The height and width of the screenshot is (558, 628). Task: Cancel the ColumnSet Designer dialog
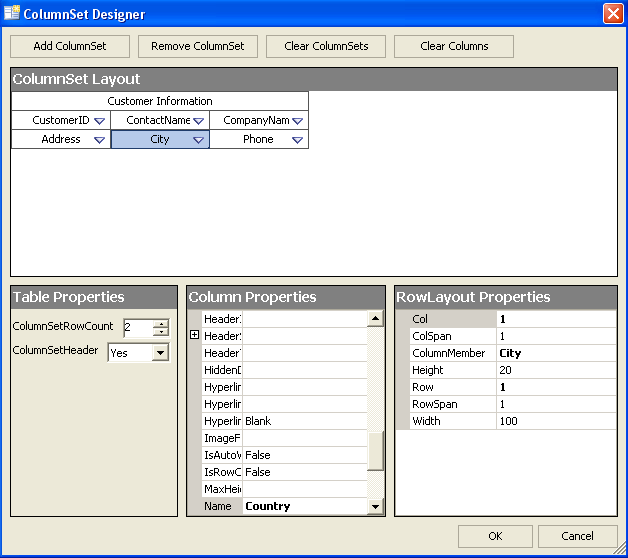point(577,536)
